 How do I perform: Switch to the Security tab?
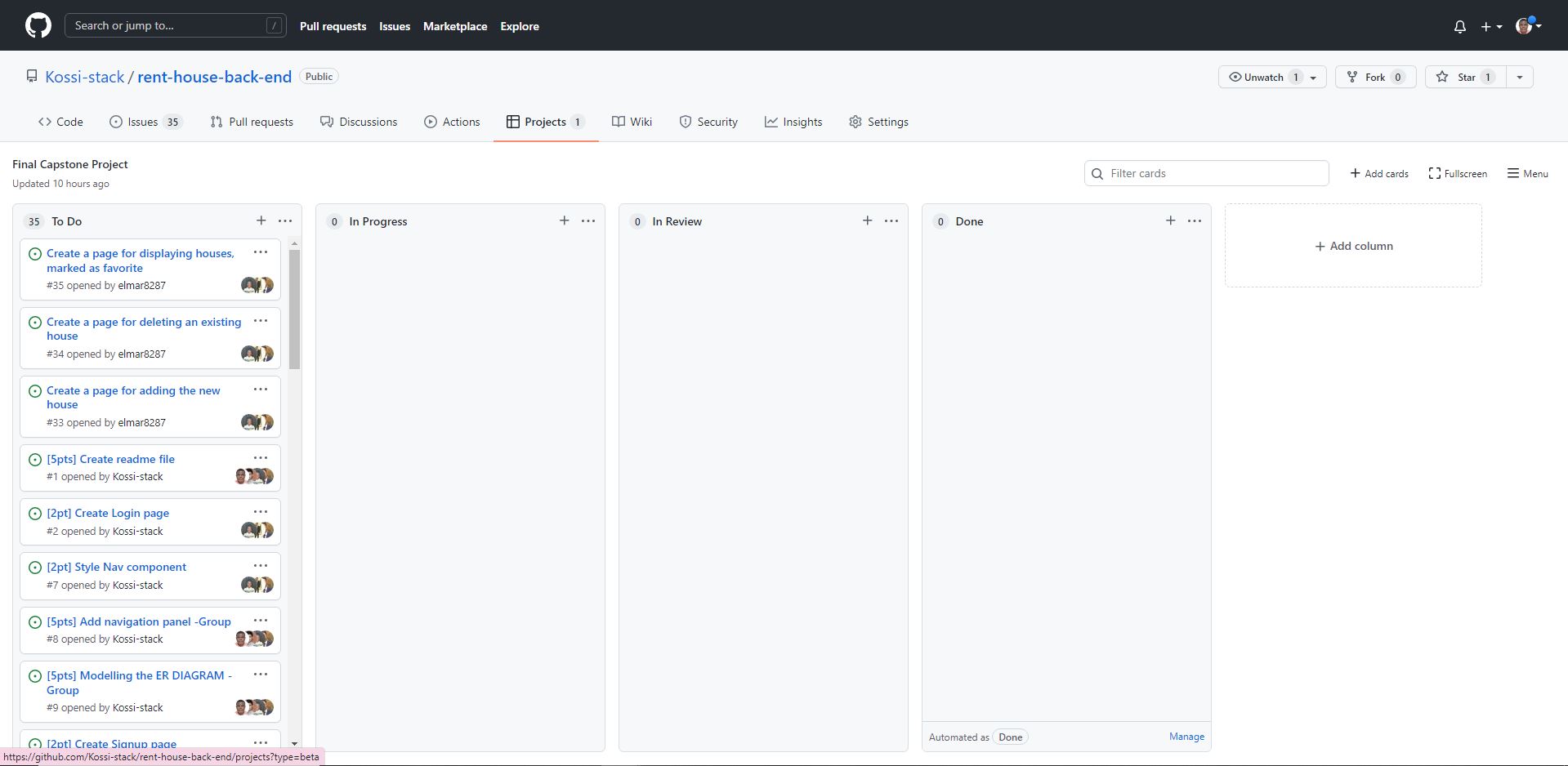708,122
